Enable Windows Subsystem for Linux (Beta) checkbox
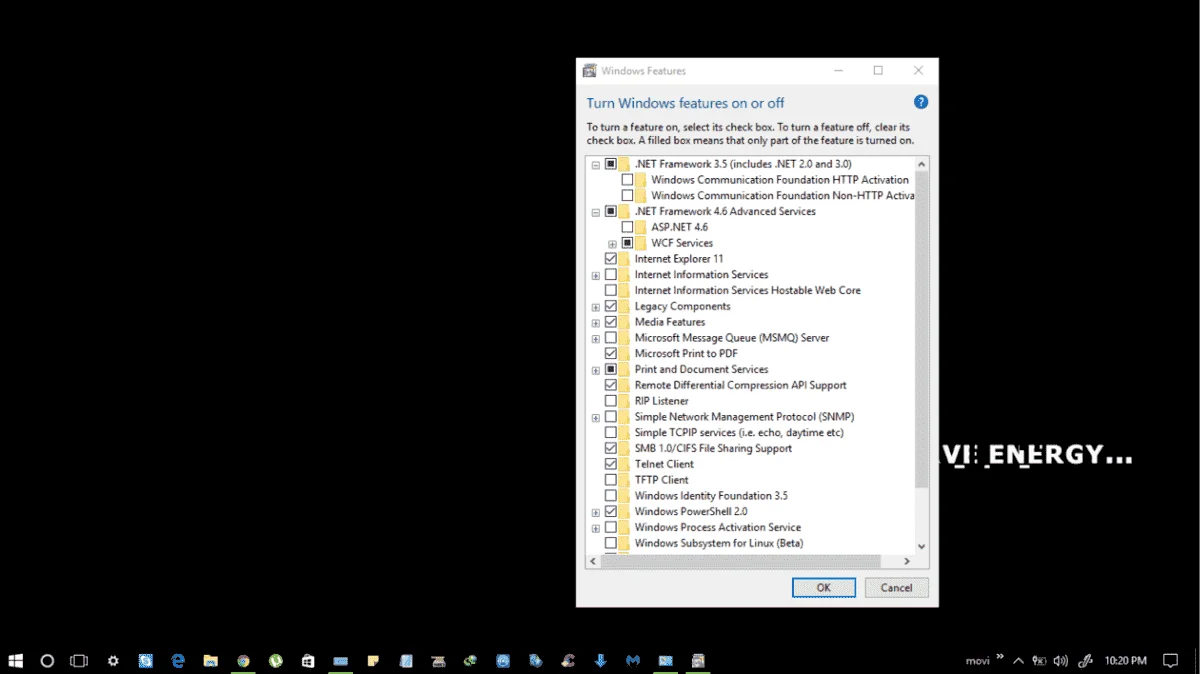 tap(611, 543)
